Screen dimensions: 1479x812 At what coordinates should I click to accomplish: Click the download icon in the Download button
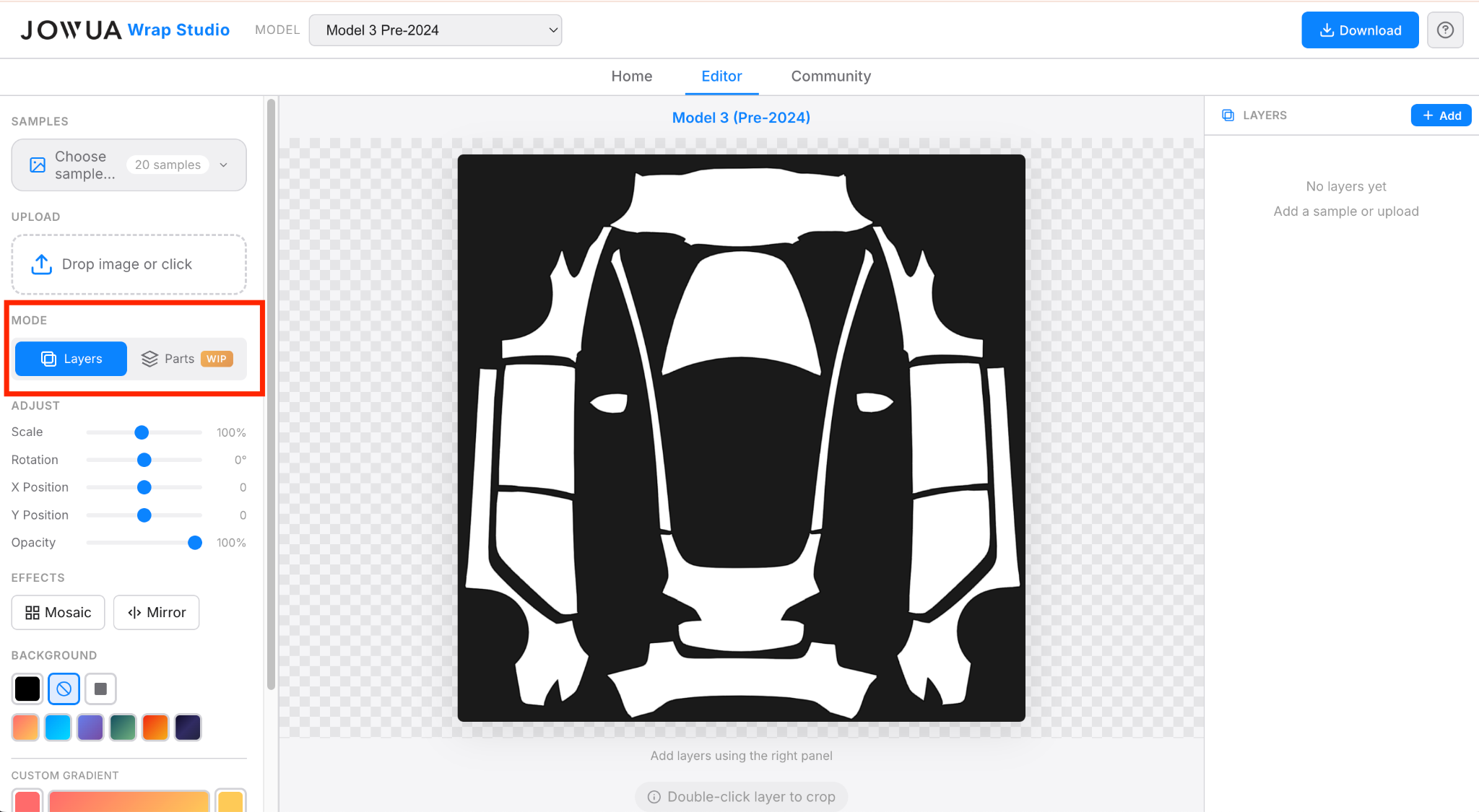[1325, 30]
